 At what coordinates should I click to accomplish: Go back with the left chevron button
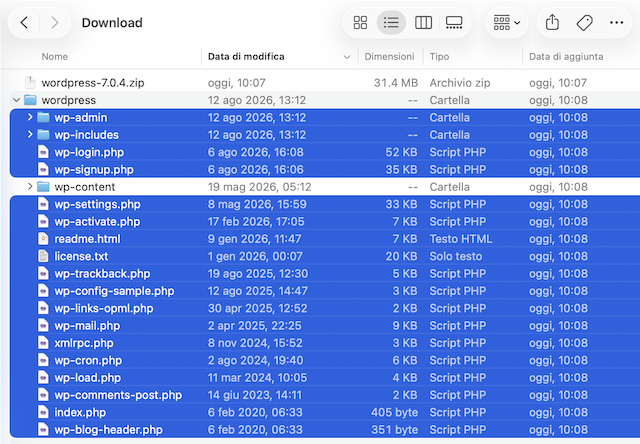tap(24, 22)
